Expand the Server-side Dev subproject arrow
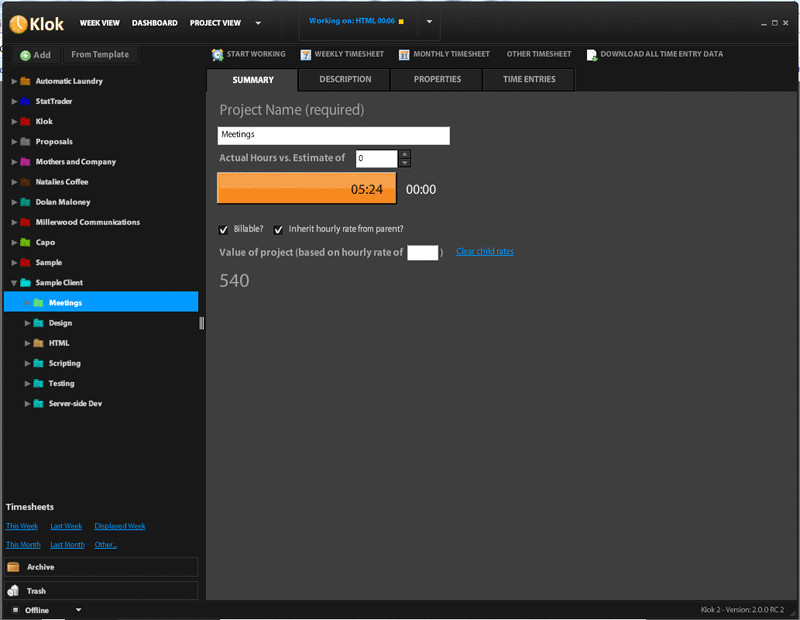The image size is (800, 620). click(x=28, y=404)
